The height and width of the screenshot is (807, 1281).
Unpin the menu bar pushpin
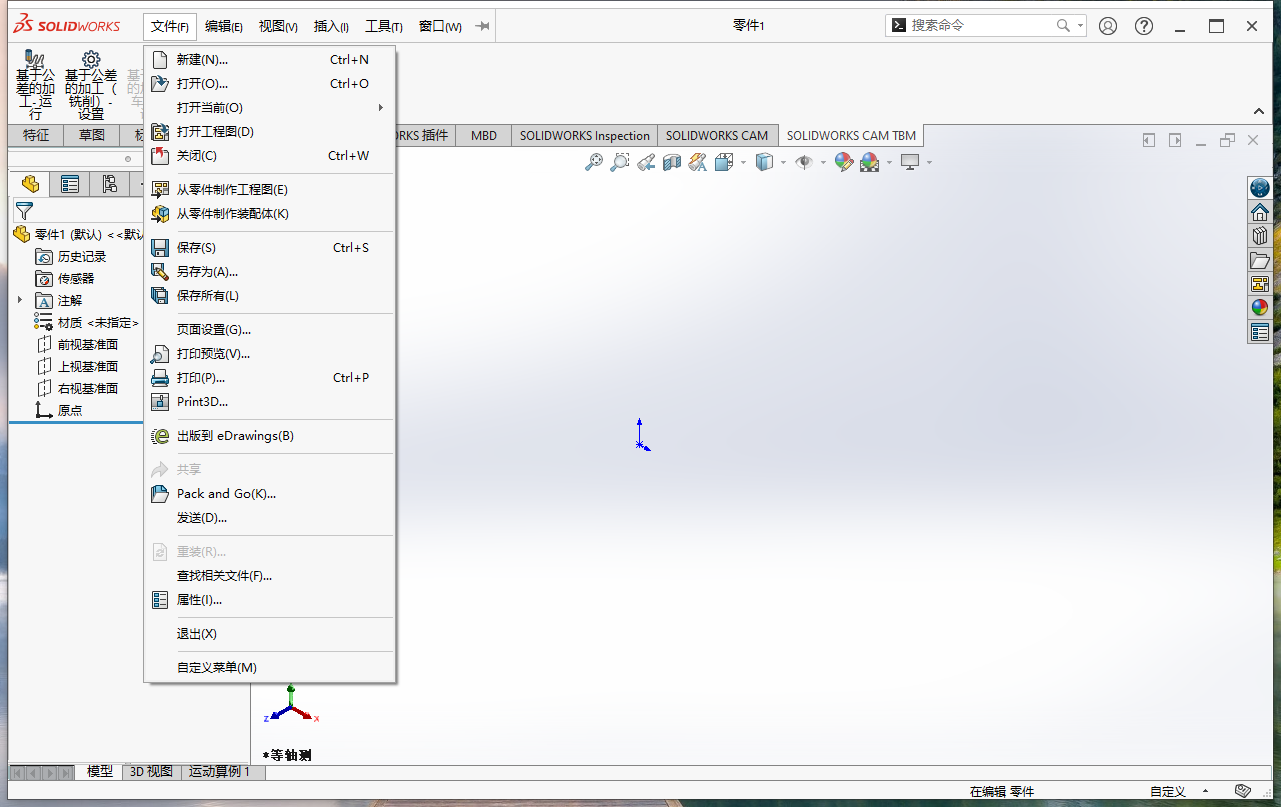coord(481,26)
